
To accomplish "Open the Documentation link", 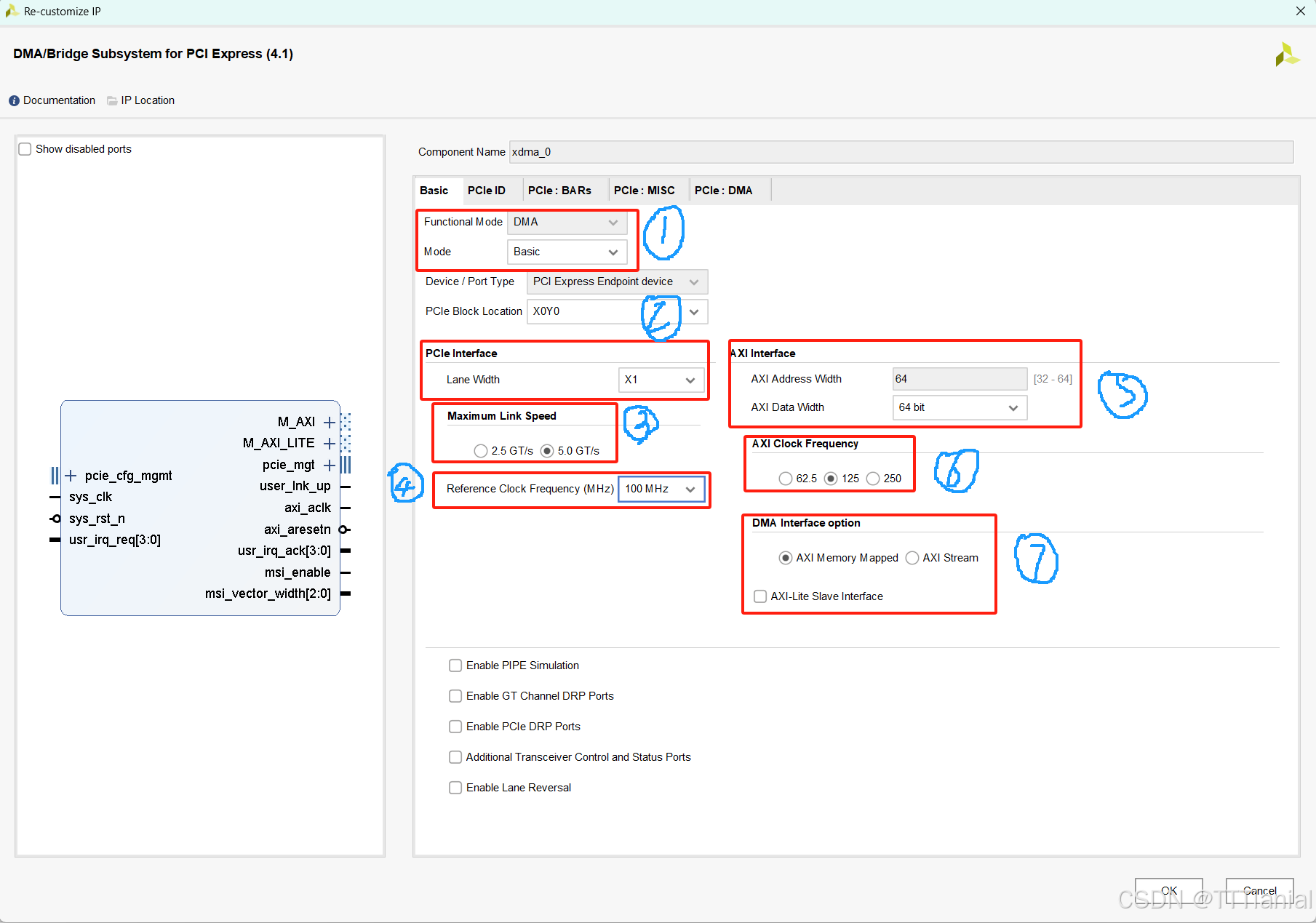I will click(60, 100).
